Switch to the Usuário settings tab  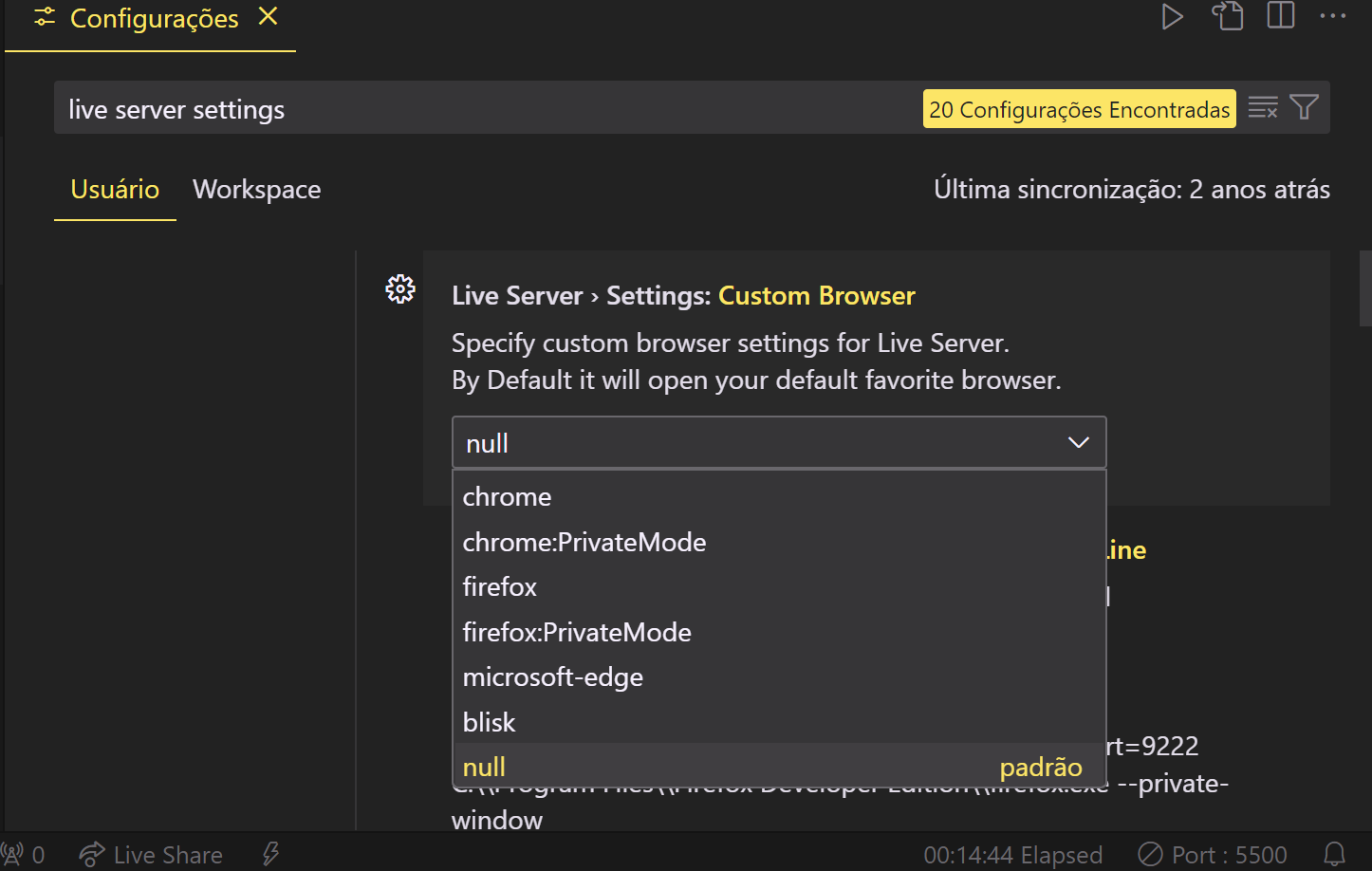115,190
